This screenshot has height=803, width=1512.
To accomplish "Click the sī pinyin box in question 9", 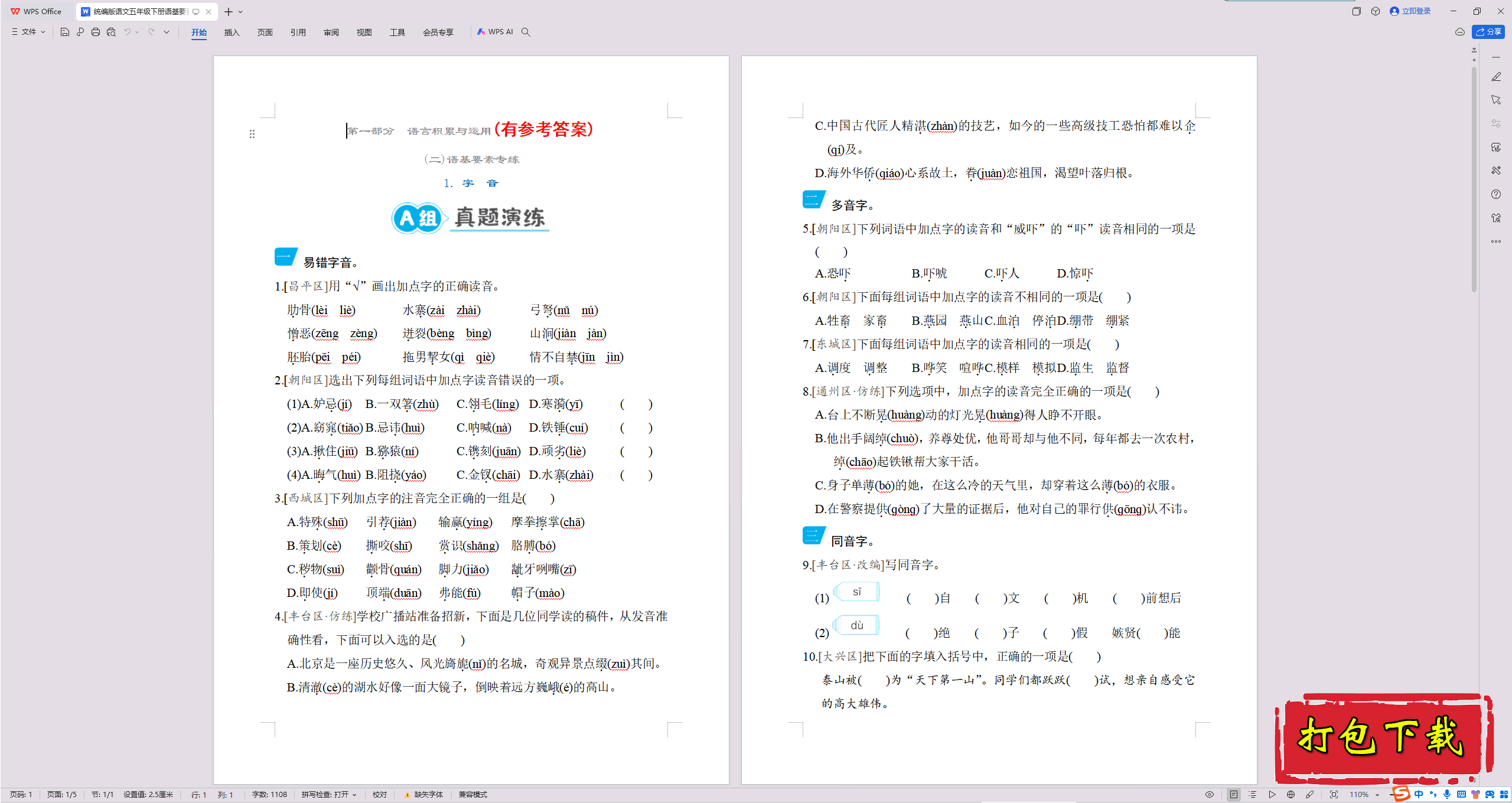I will click(x=857, y=592).
